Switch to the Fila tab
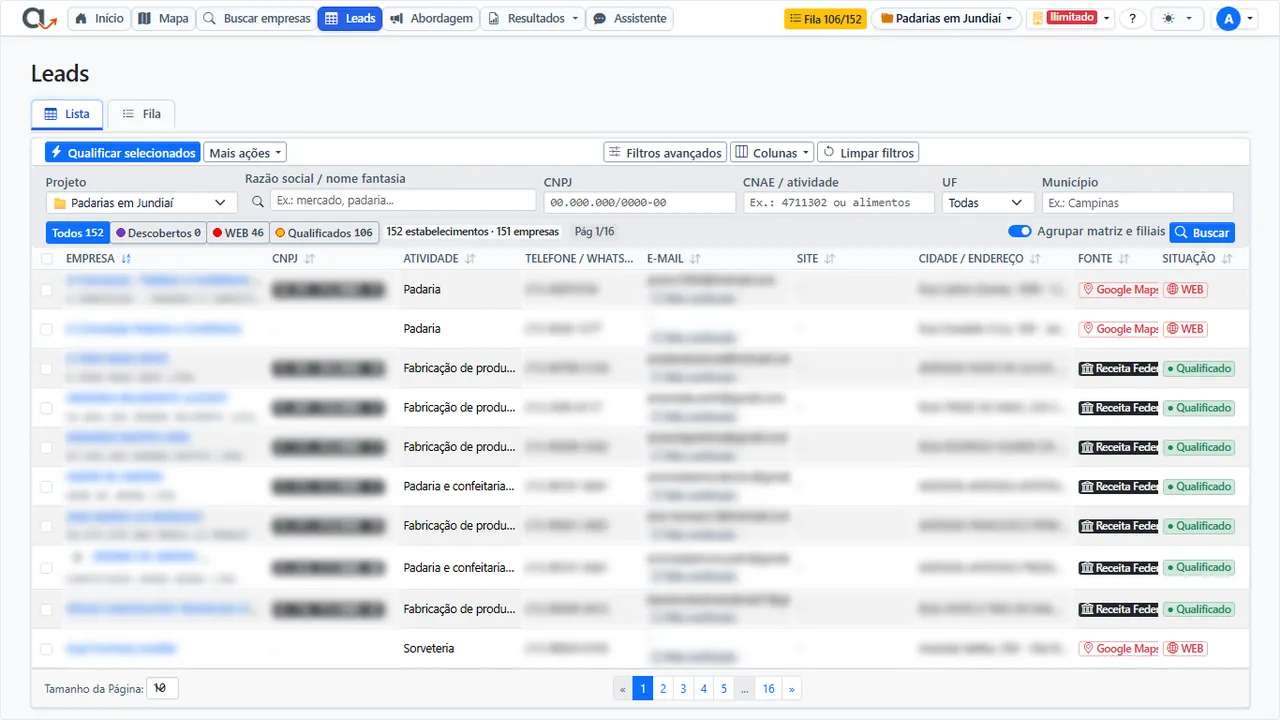1280x720 pixels. point(141,114)
